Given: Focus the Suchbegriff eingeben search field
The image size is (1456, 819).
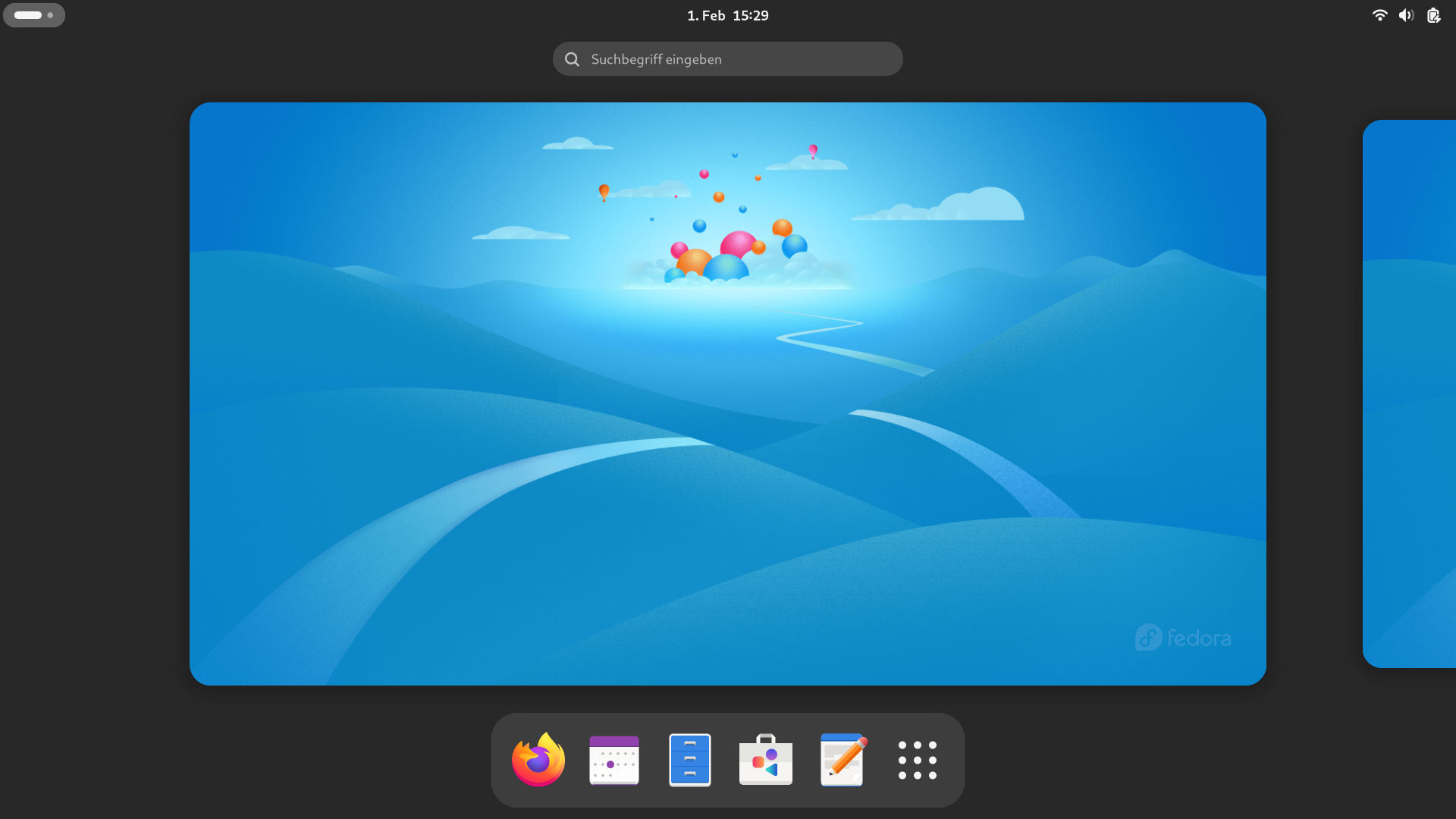Looking at the screenshot, I should 728,58.
